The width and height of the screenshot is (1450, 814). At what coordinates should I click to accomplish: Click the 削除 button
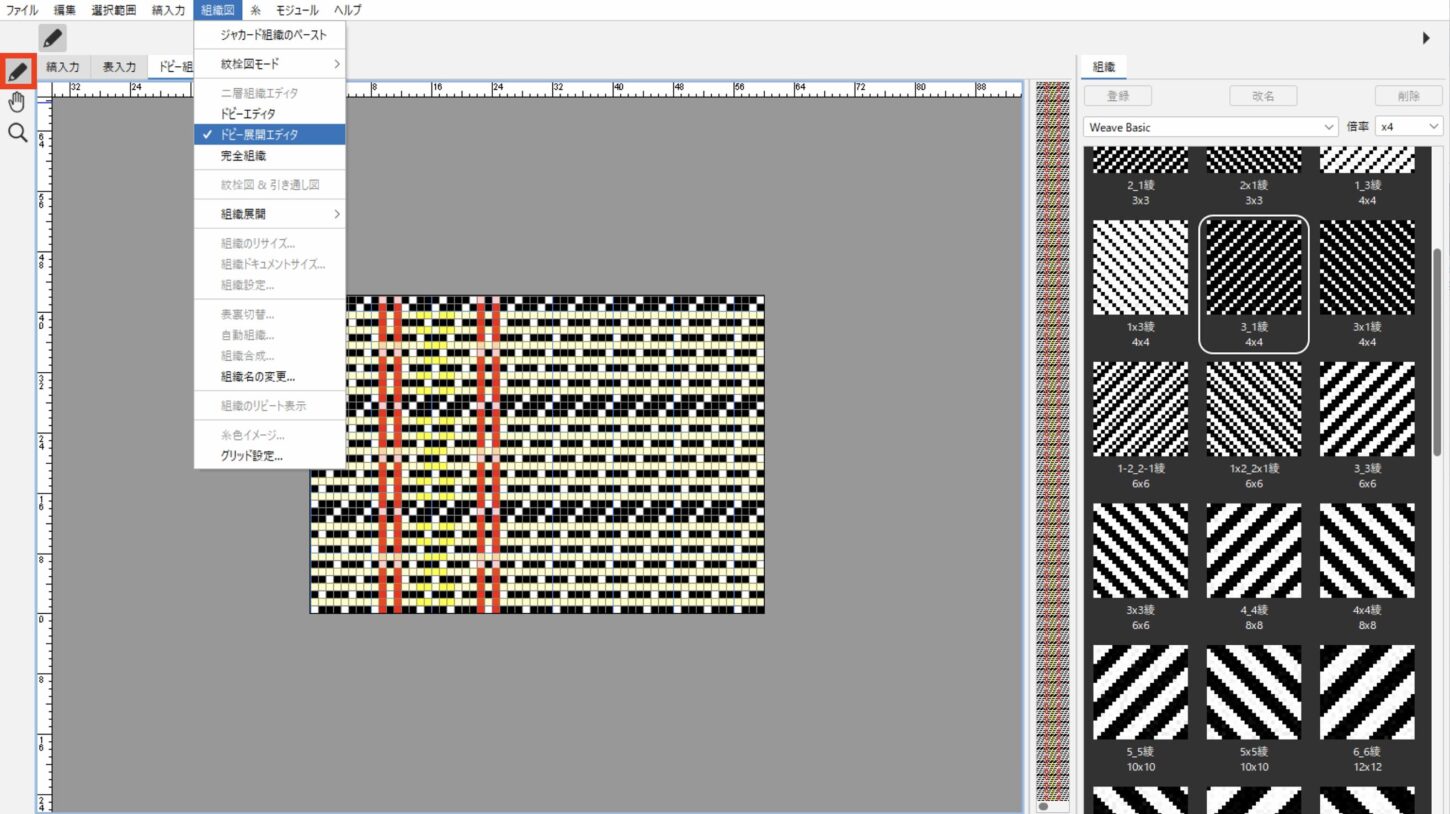1409,96
